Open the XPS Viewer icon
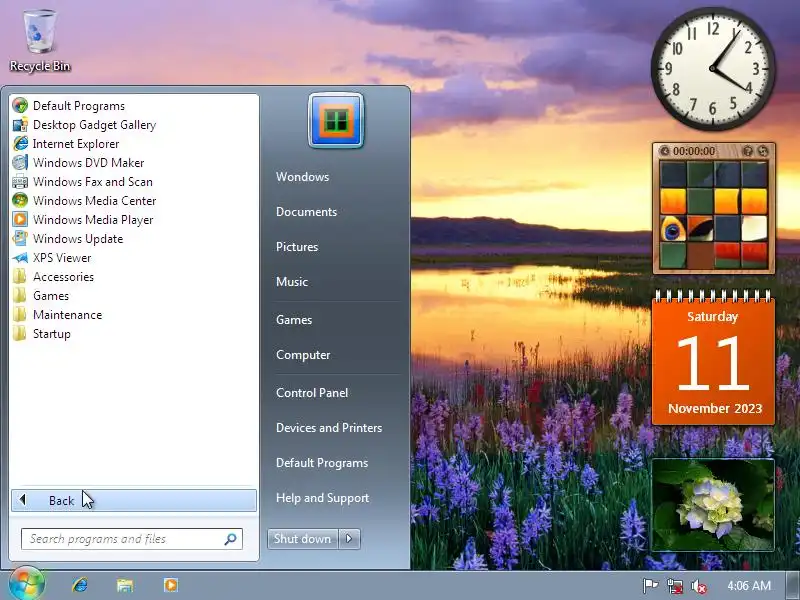800x600 pixels. click(20, 258)
